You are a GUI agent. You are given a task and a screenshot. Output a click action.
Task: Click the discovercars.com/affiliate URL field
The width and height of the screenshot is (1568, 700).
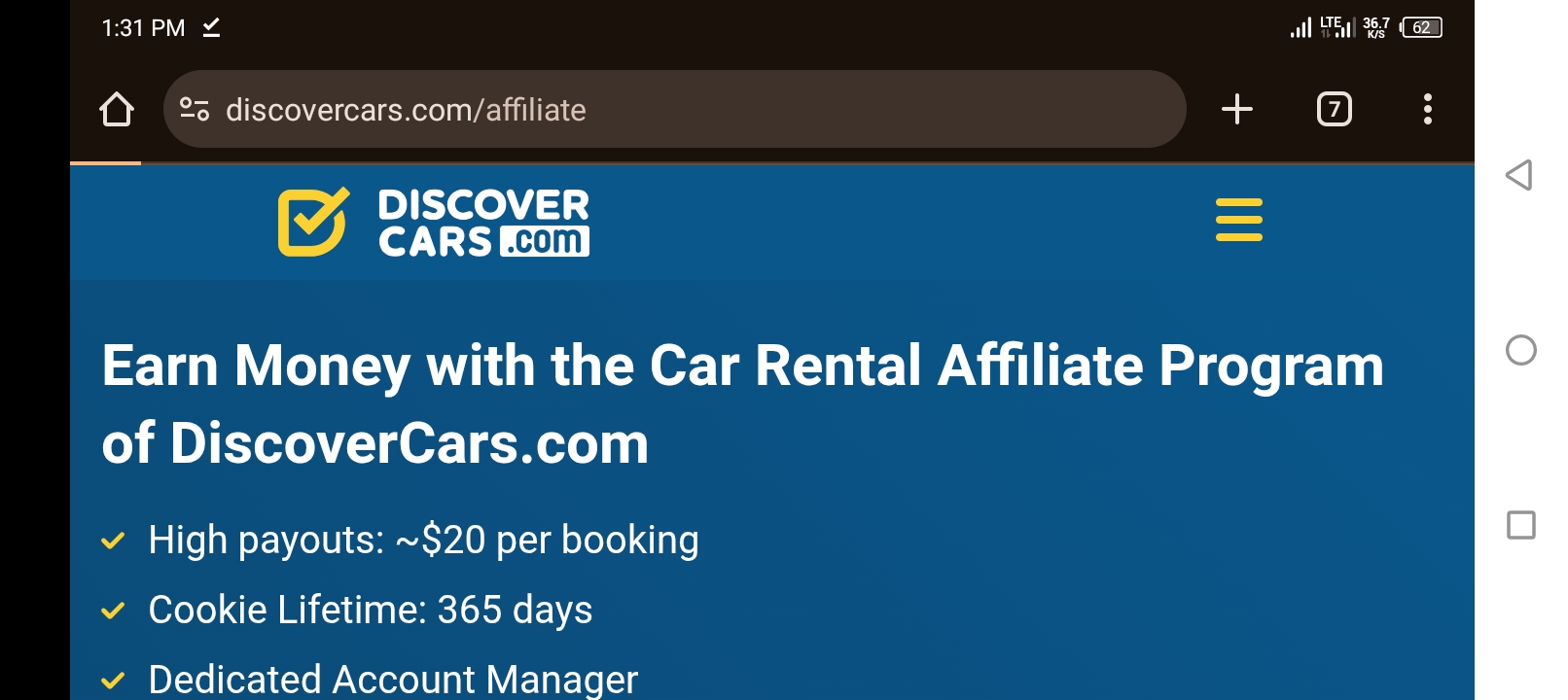tap(674, 109)
